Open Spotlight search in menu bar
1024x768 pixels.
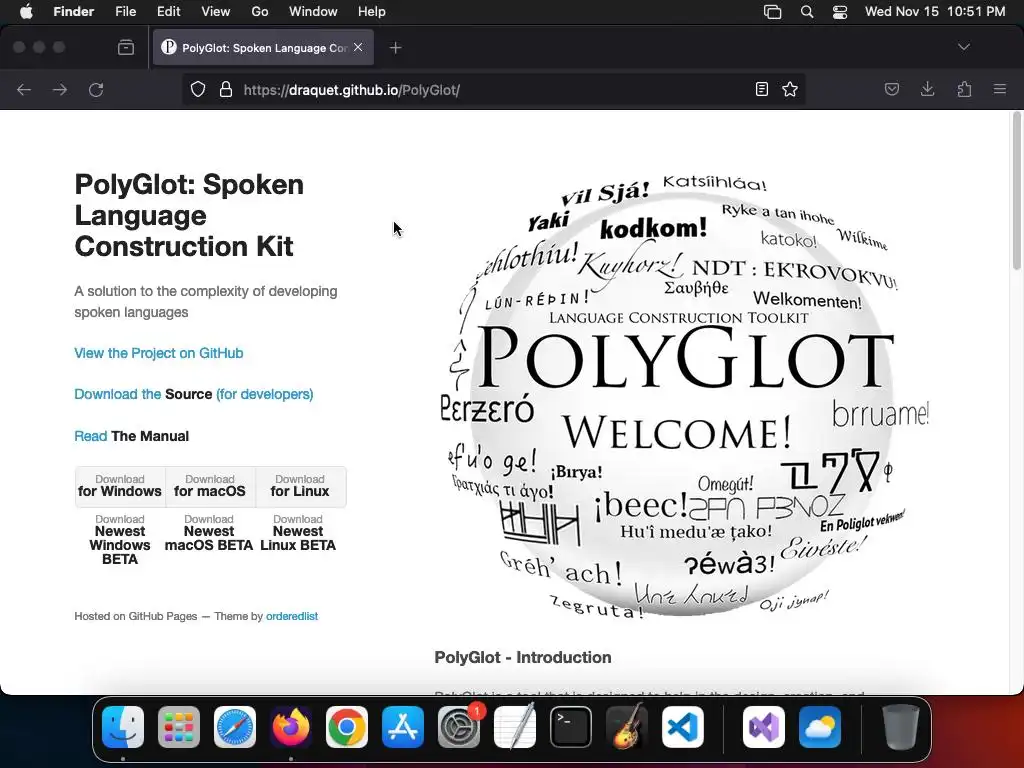pos(807,12)
